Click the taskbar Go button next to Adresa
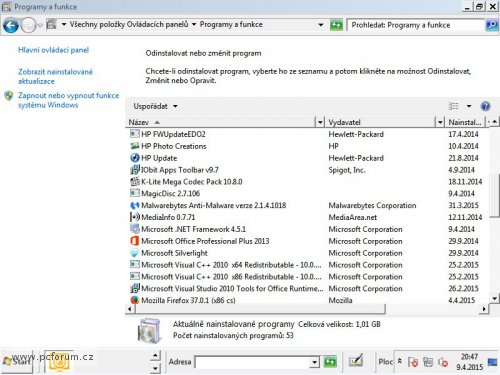The image size is (500, 375). point(330,362)
